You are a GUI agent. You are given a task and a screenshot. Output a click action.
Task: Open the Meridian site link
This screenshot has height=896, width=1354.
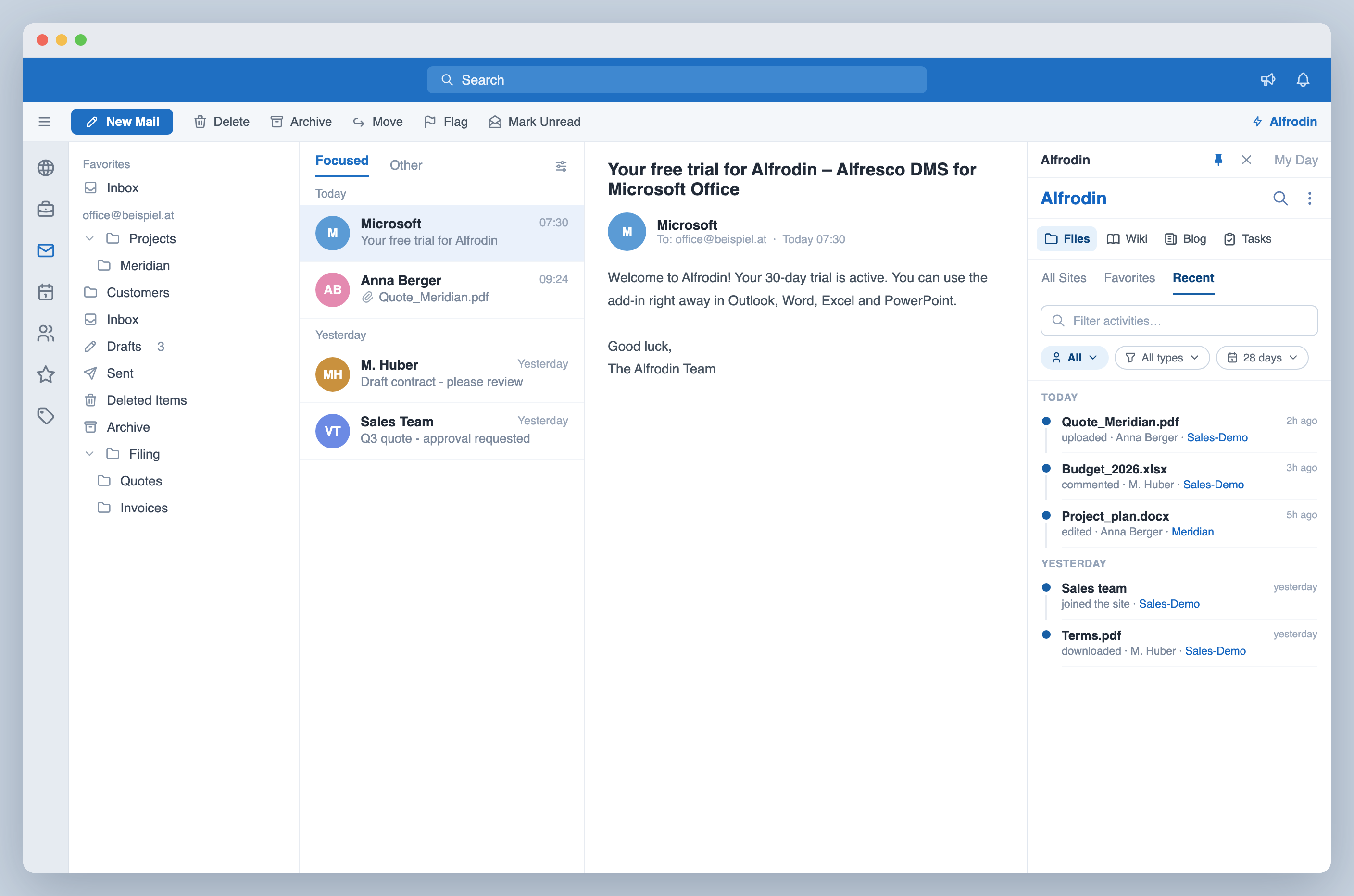coord(1192,532)
